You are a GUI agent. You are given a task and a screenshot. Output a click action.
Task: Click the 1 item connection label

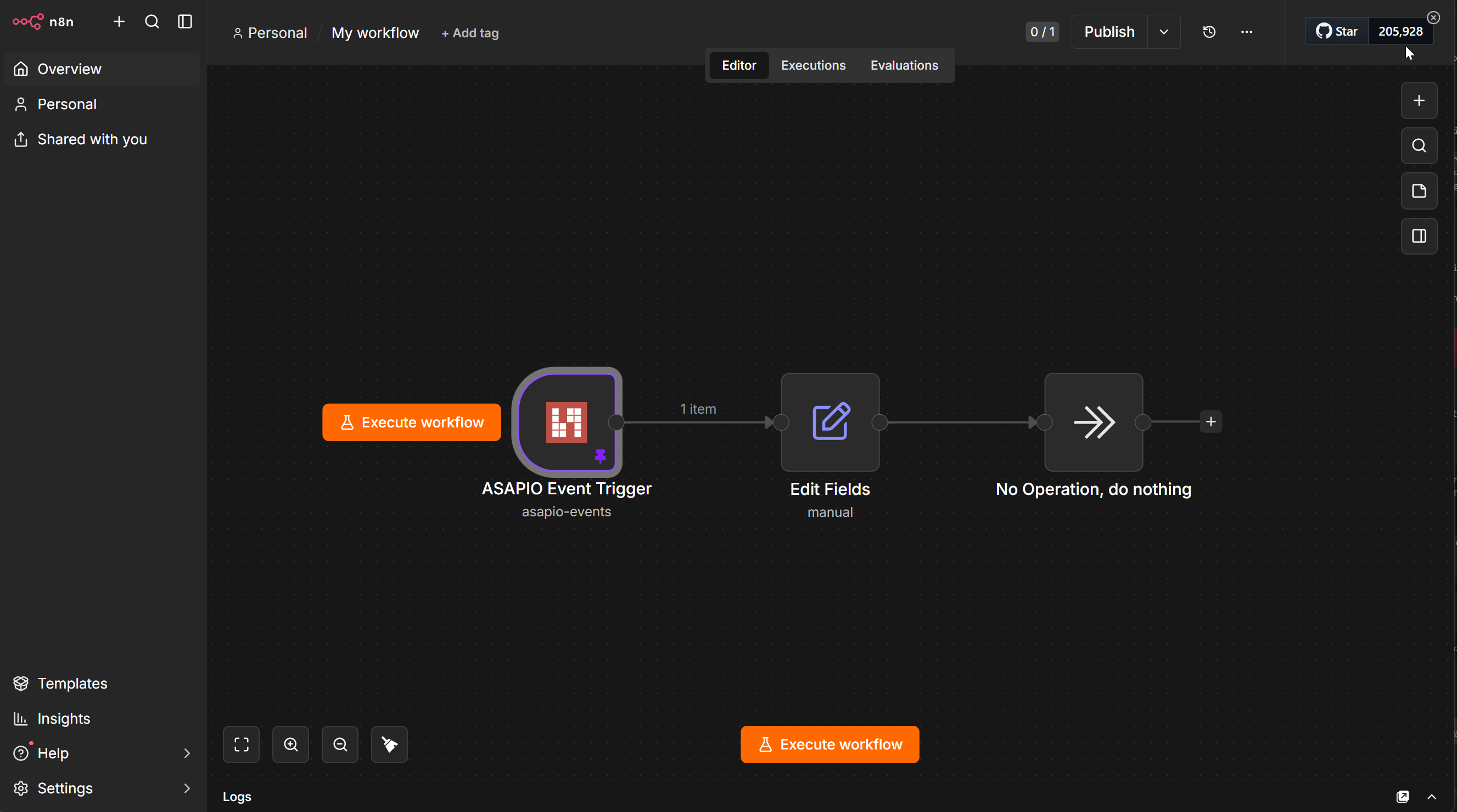pos(698,409)
